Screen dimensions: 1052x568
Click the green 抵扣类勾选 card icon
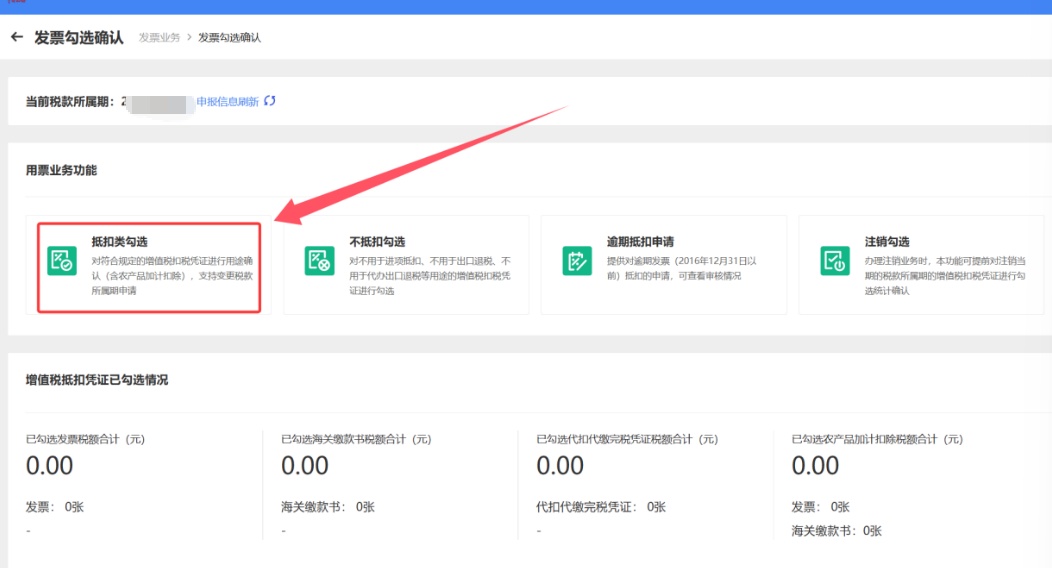pyautogui.click(x=62, y=260)
